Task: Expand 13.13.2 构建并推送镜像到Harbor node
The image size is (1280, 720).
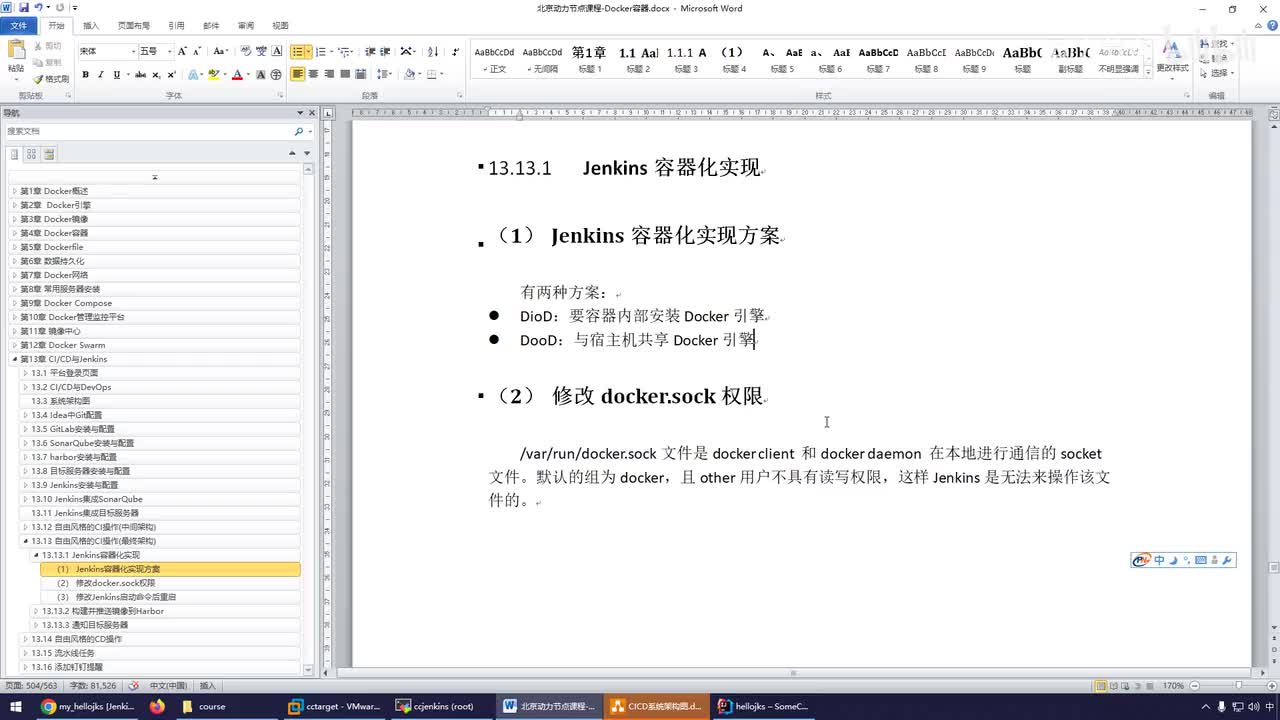Action: click(x=36, y=611)
